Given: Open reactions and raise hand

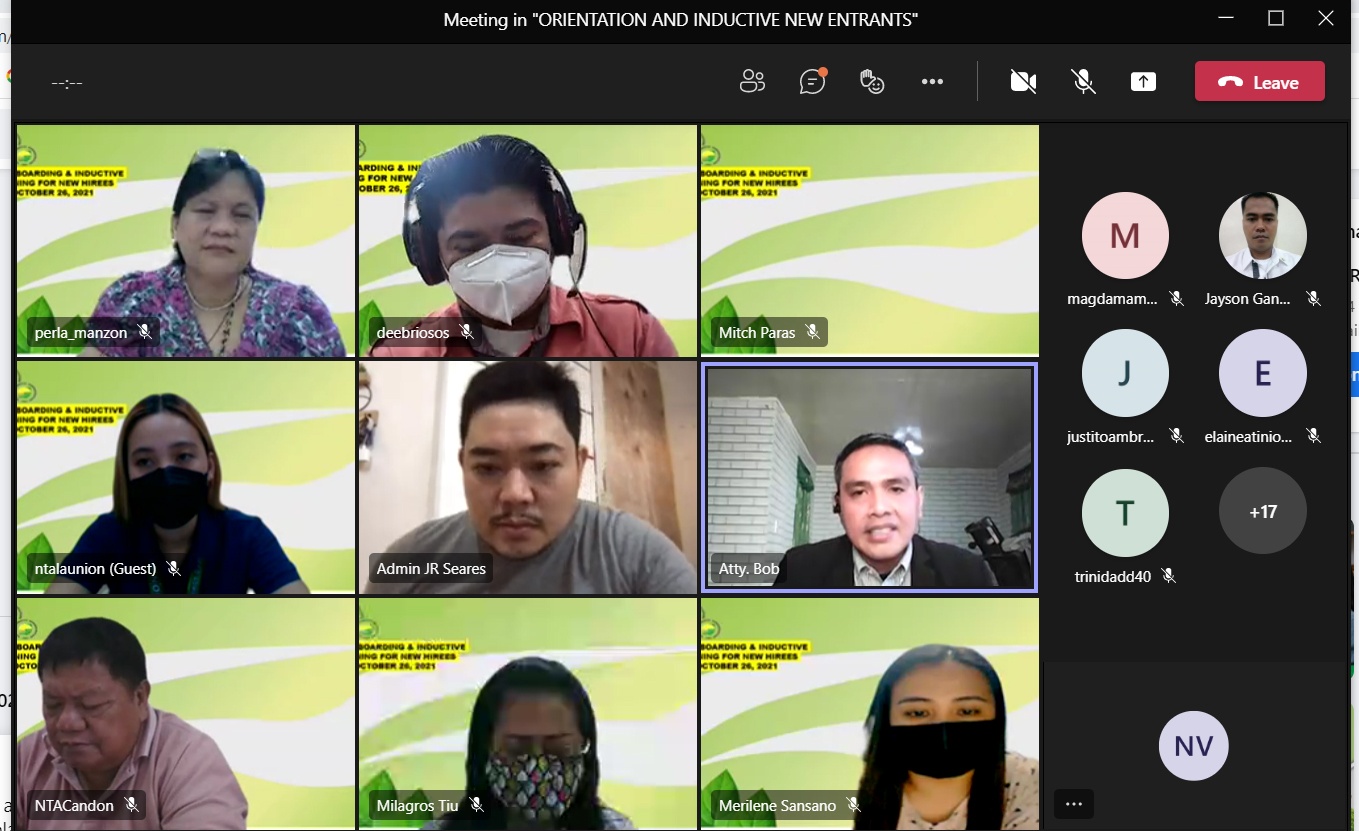Looking at the screenshot, I should click(x=872, y=82).
